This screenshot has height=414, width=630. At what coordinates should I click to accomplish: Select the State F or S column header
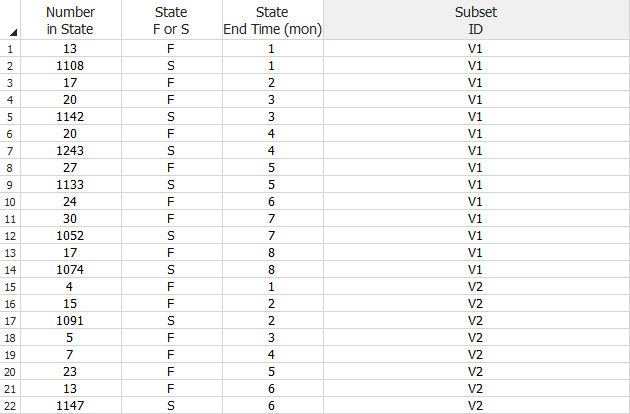171,20
